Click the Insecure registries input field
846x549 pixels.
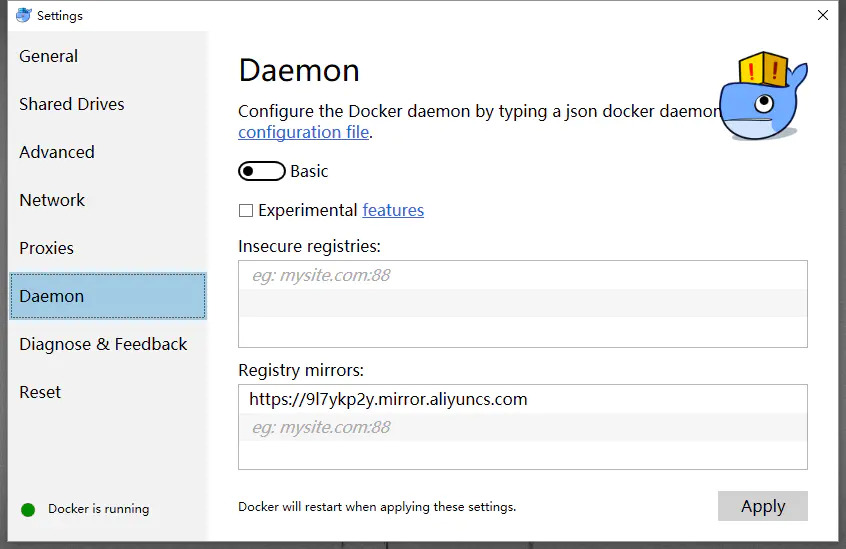click(523, 276)
